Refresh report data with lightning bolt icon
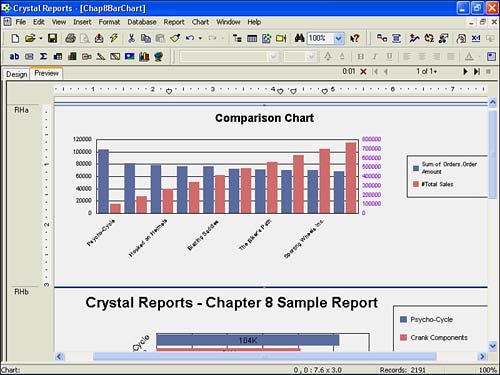The width and height of the screenshot is (500, 375). pyautogui.click(x=114, y=38)
